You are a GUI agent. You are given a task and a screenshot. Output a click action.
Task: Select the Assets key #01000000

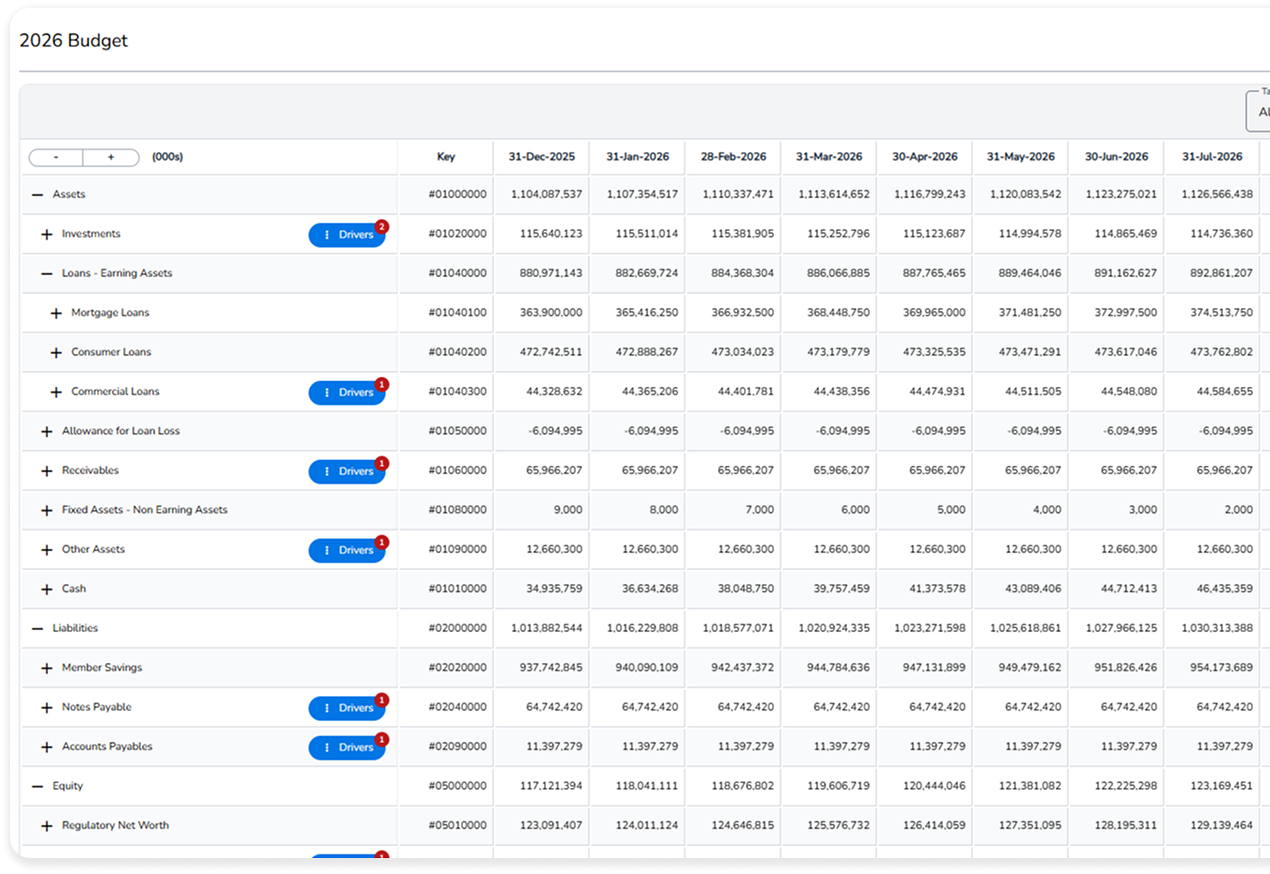pos(458,195)
